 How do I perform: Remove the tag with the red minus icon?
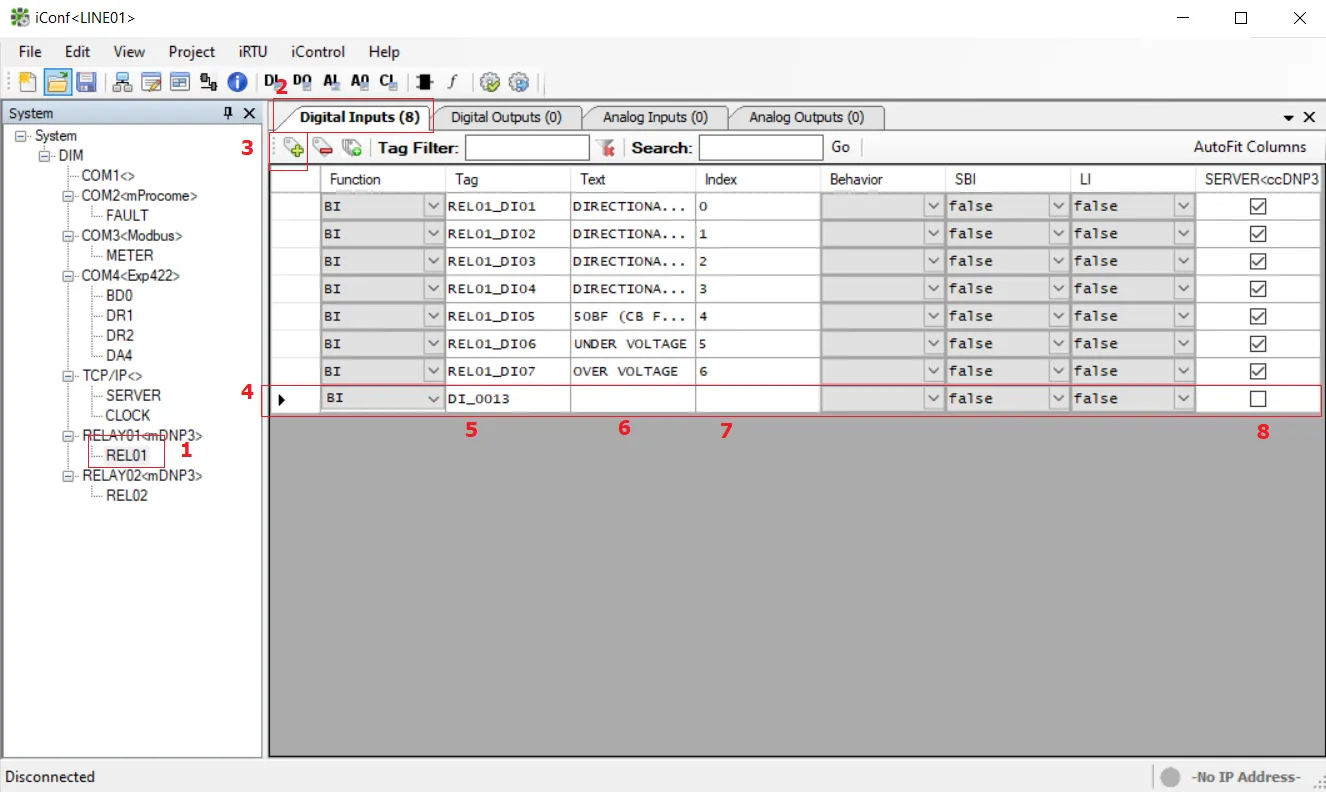pos(323,148)
